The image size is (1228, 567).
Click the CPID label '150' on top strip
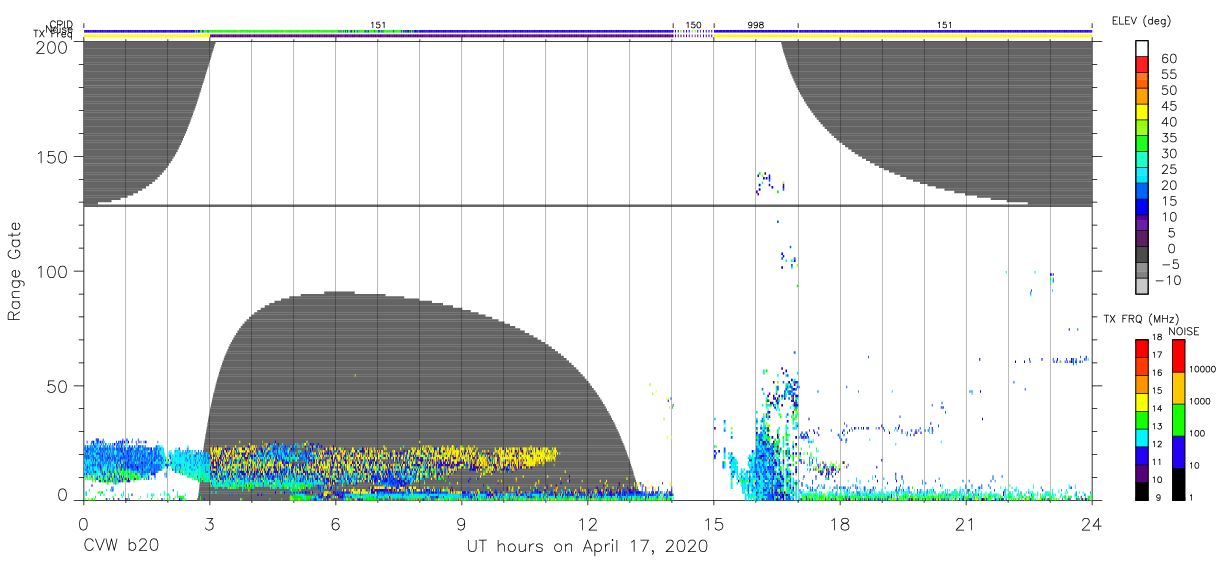pyautogui.click(x=693, y=24)
